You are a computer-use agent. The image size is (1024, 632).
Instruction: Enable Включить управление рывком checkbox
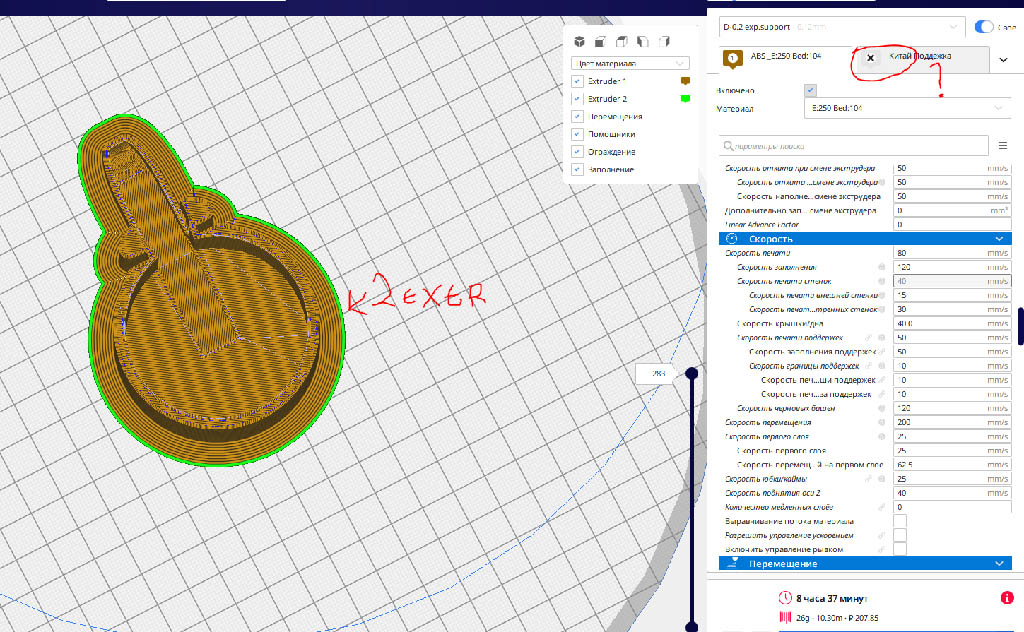(x=900, y=549)
